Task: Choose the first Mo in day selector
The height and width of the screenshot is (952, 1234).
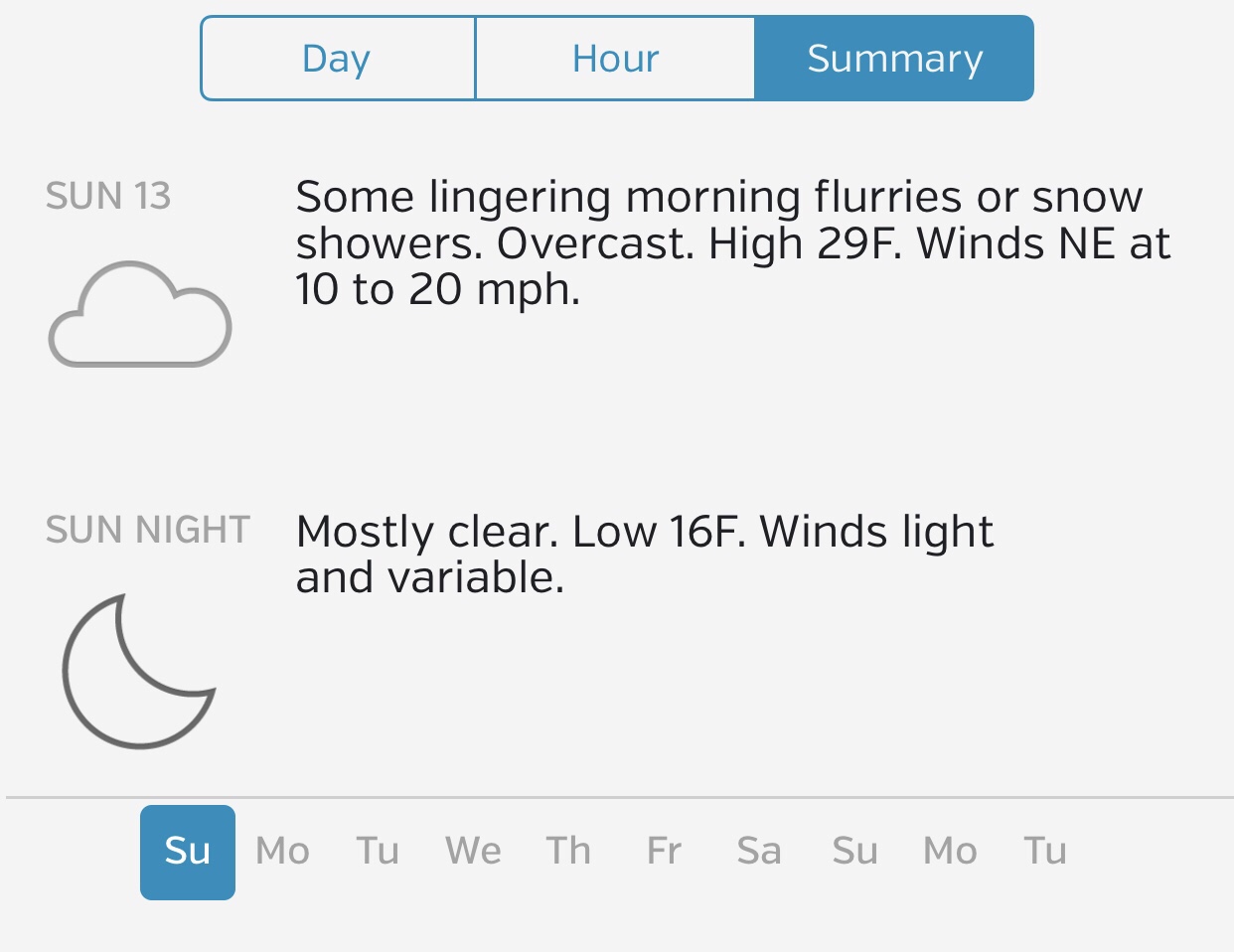Action: click(283, 852)
